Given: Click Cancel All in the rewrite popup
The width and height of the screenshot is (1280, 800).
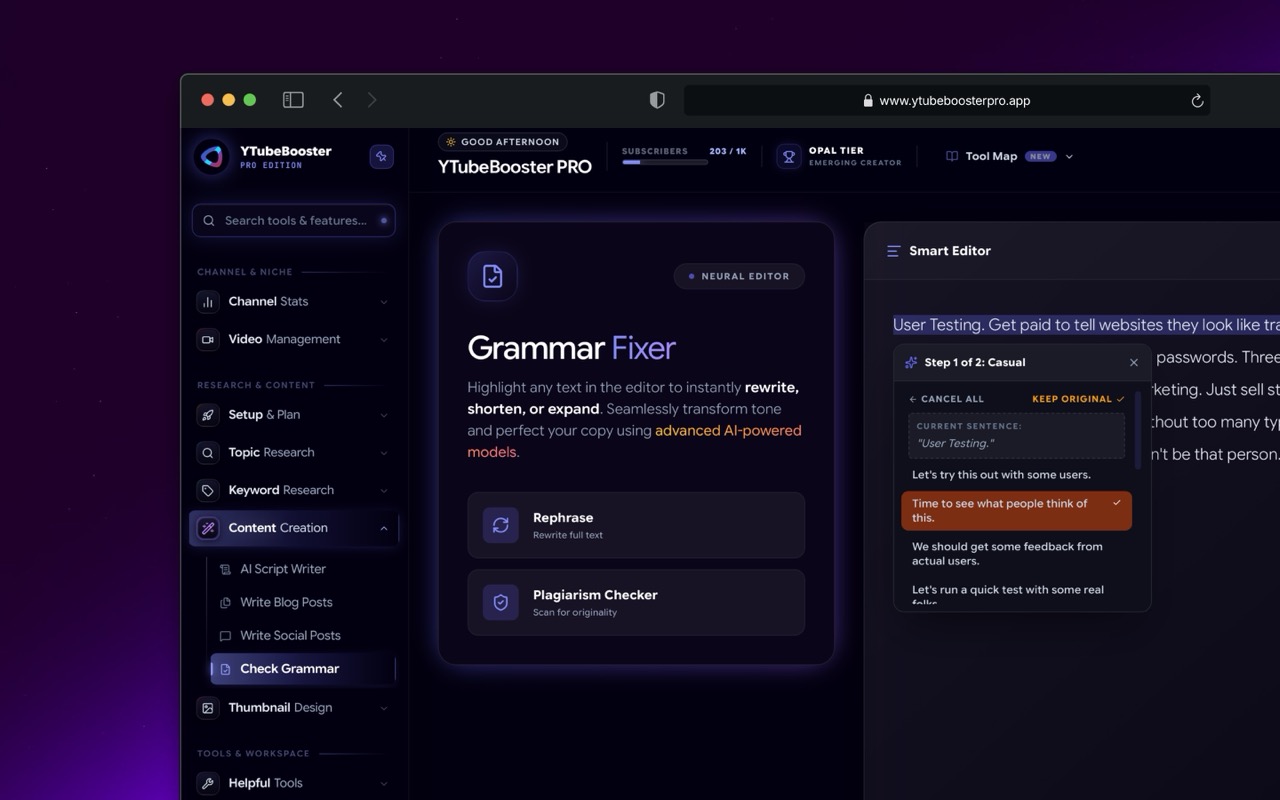Looking at the screenshot, I should [946, 399].
